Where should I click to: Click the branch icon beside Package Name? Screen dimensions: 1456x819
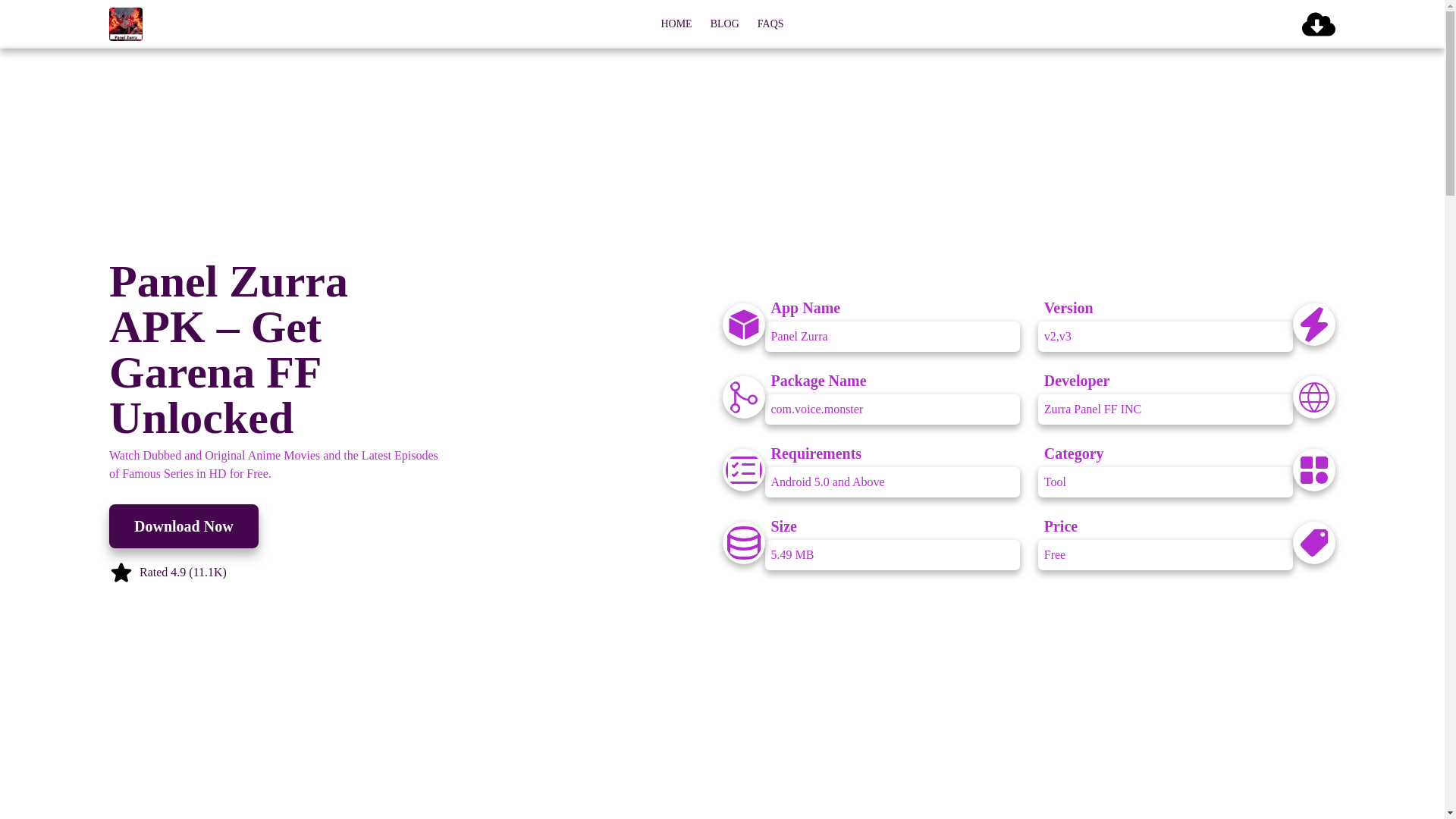(743, 397)
